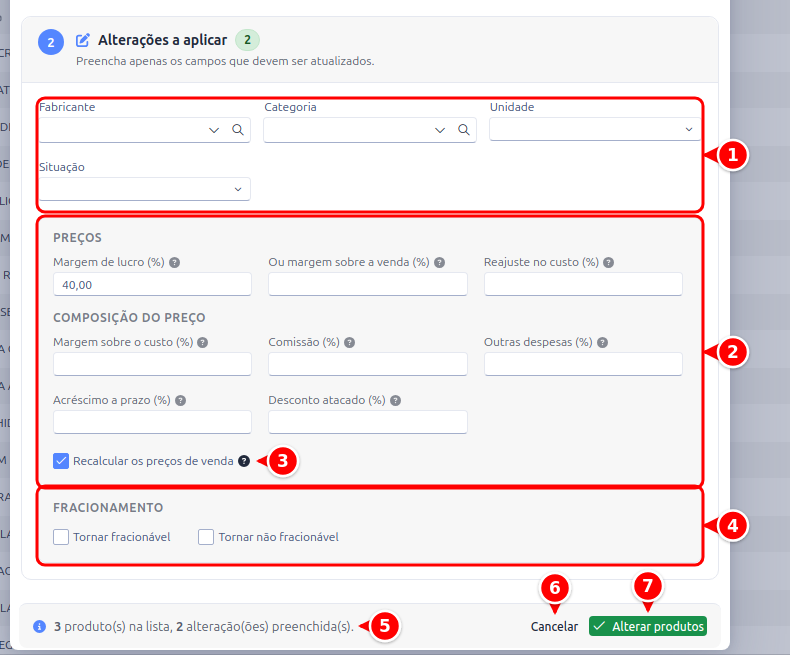Uncheck Recalcular os preços de venda
Viewport: 790px width, 655px height.
[x=61, y=461]
